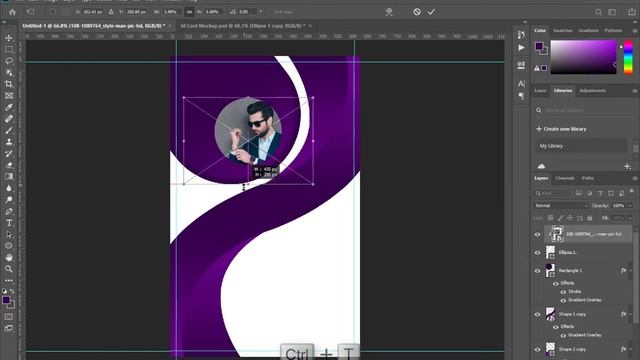Viewport: 640px width, 360px height.
Task: Switch to warp mode icon in options bar
Action: [x=389, y=12]
